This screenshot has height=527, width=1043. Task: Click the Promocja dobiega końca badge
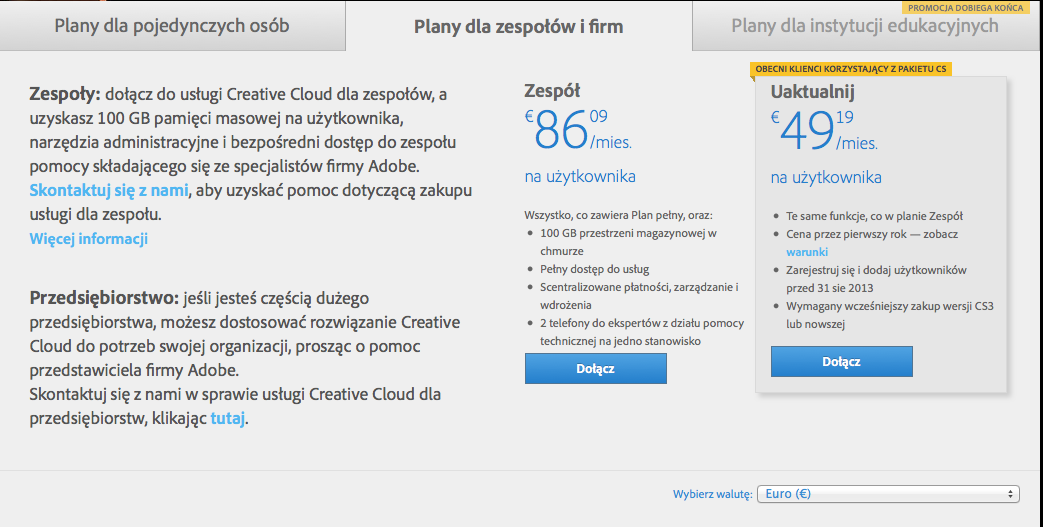click(966, 8)
